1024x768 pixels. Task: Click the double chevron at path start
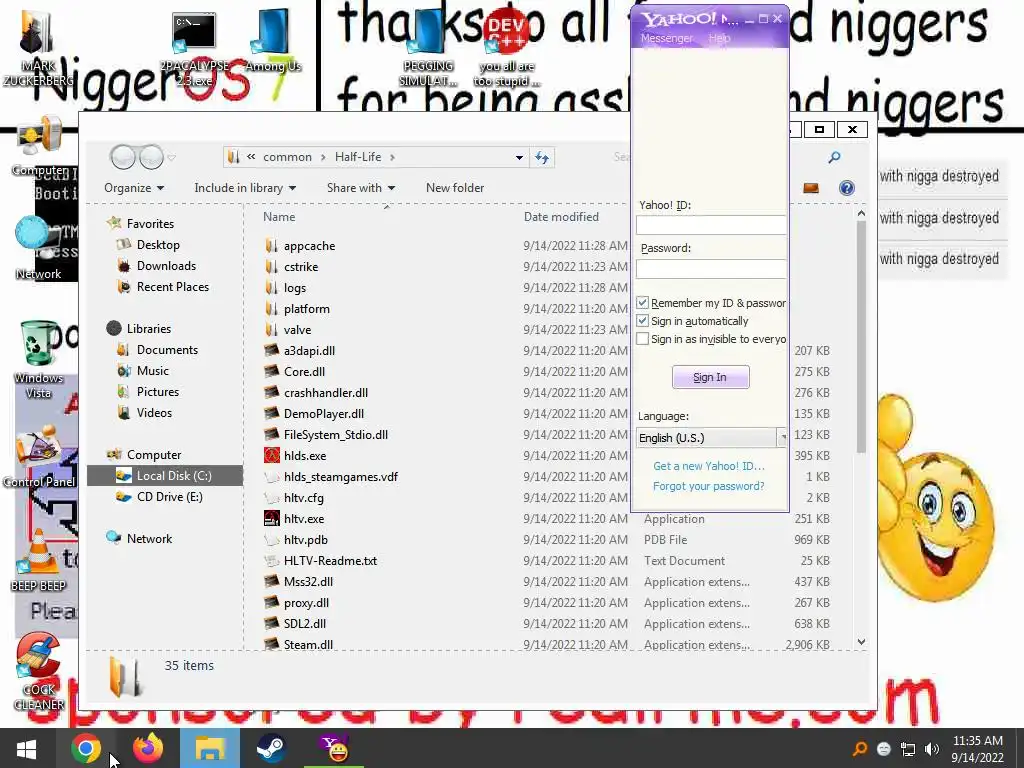click(251, 157)
